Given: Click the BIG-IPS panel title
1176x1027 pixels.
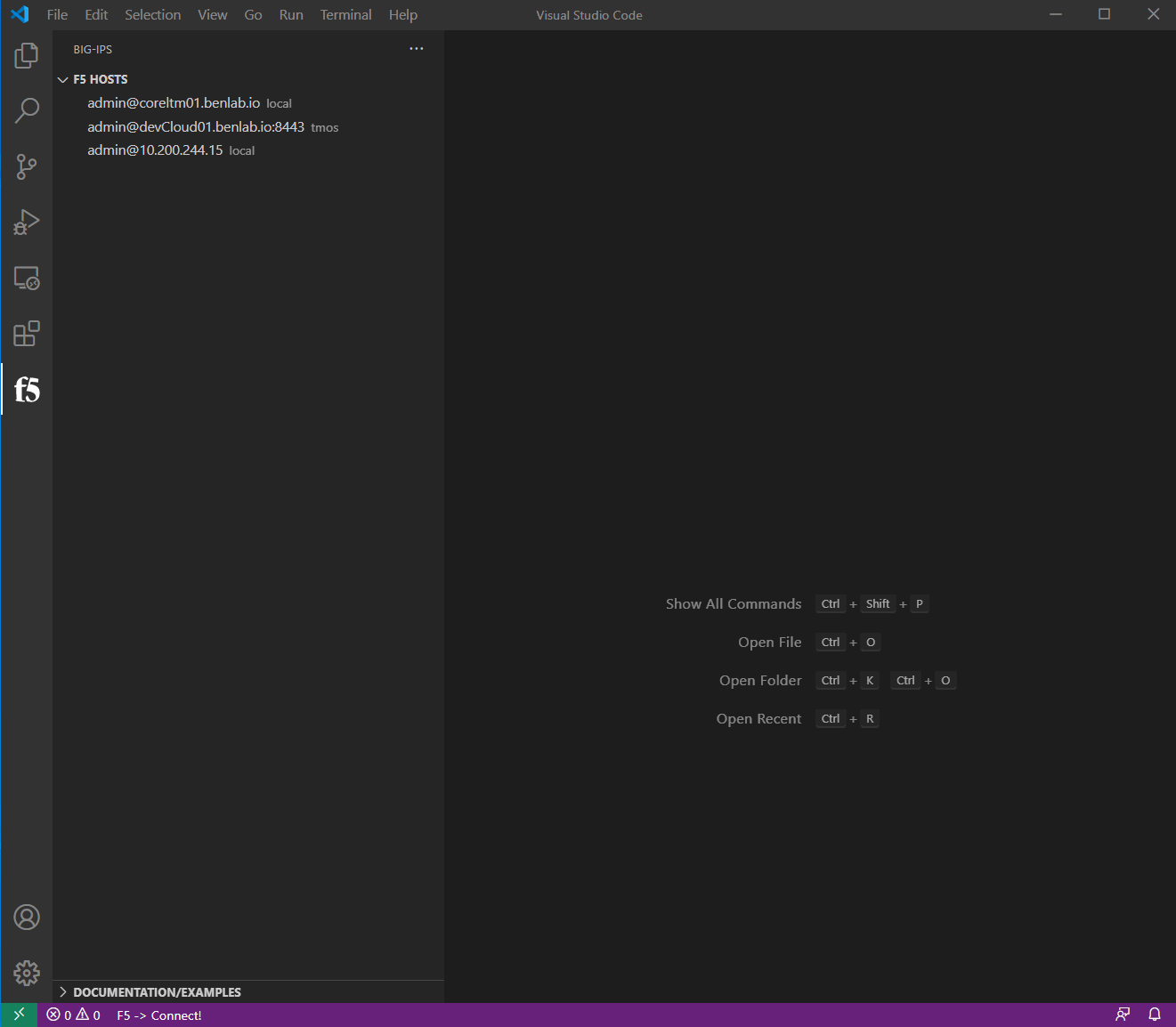Looking at the screenshot, I should (x=93, y=49).
